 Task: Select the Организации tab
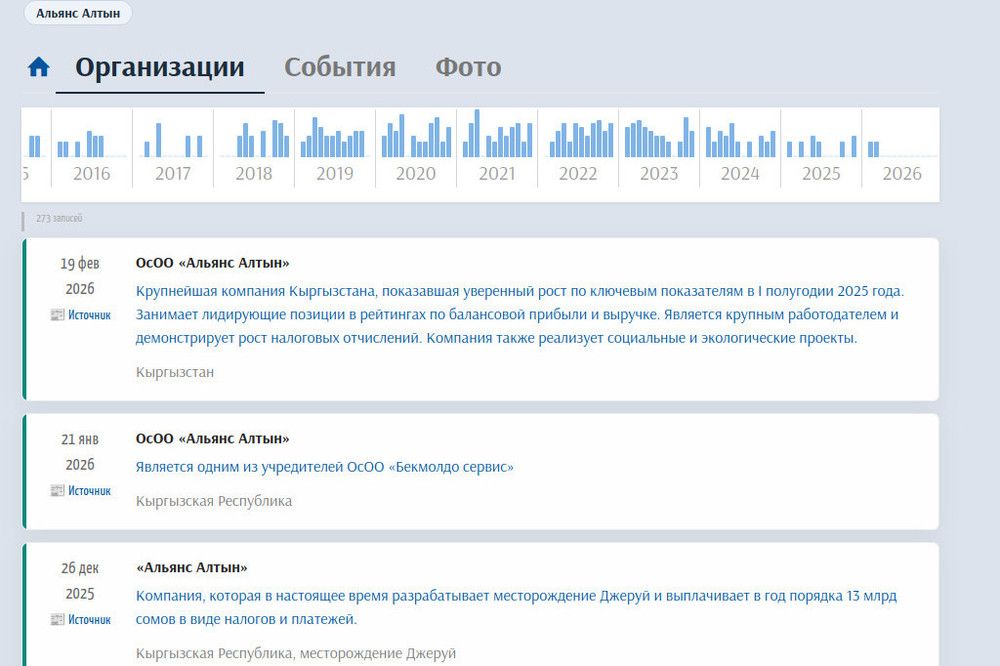[x=160, y=67]
